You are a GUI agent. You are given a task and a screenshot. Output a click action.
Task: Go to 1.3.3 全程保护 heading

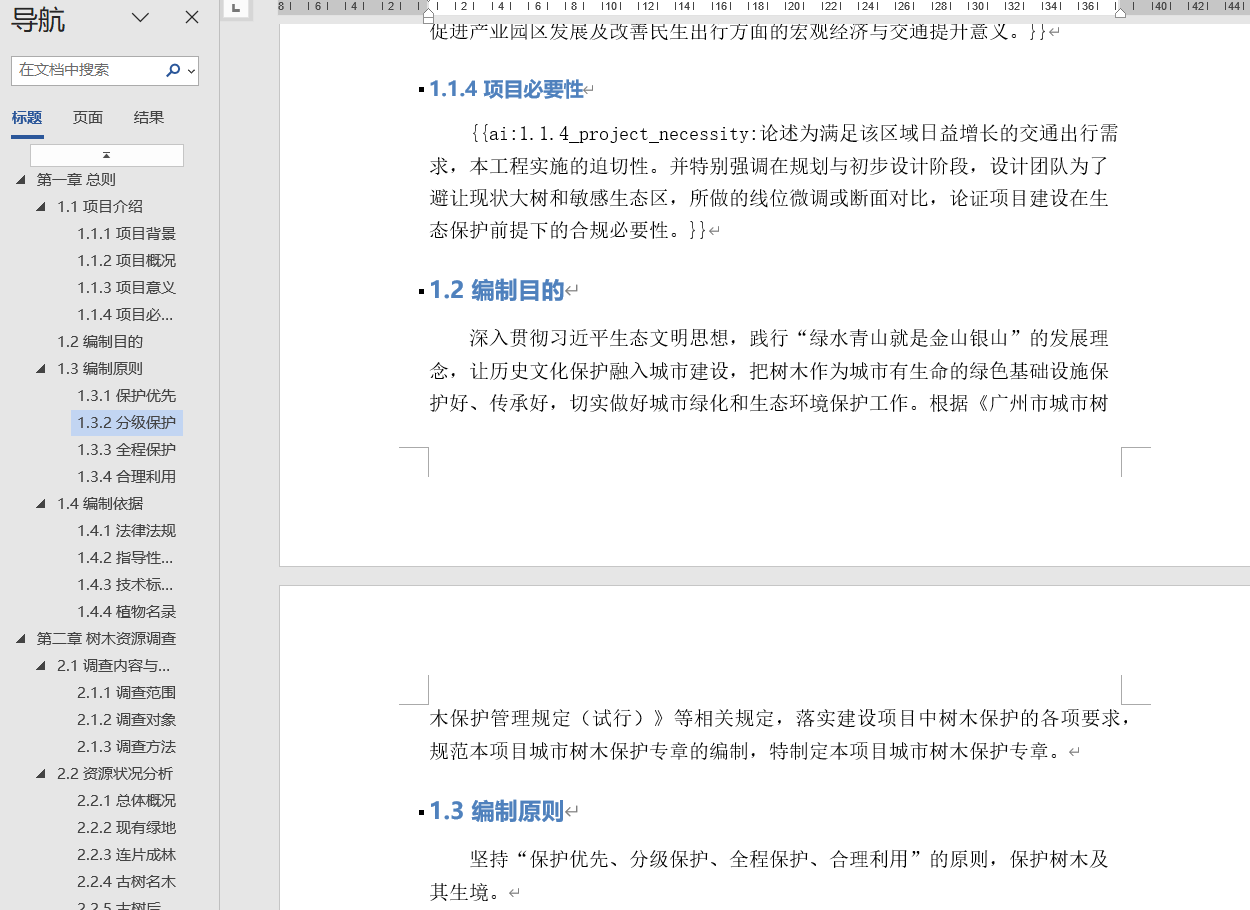127,449
